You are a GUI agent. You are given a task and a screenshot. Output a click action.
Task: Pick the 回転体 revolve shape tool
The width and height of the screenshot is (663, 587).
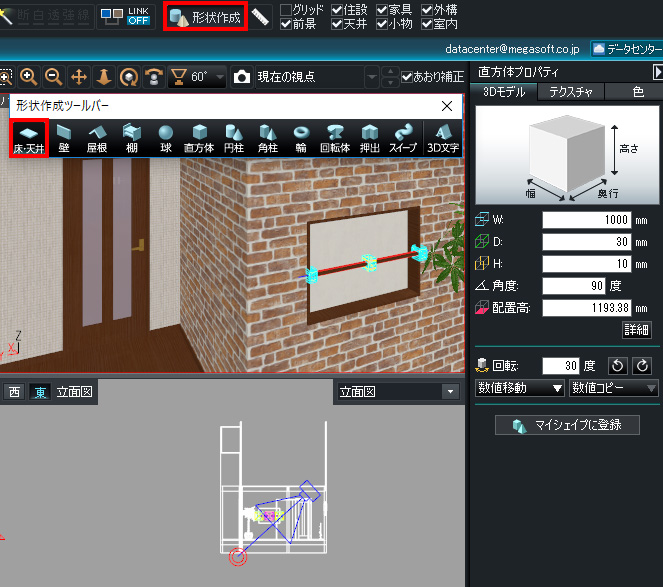[334, 138]
